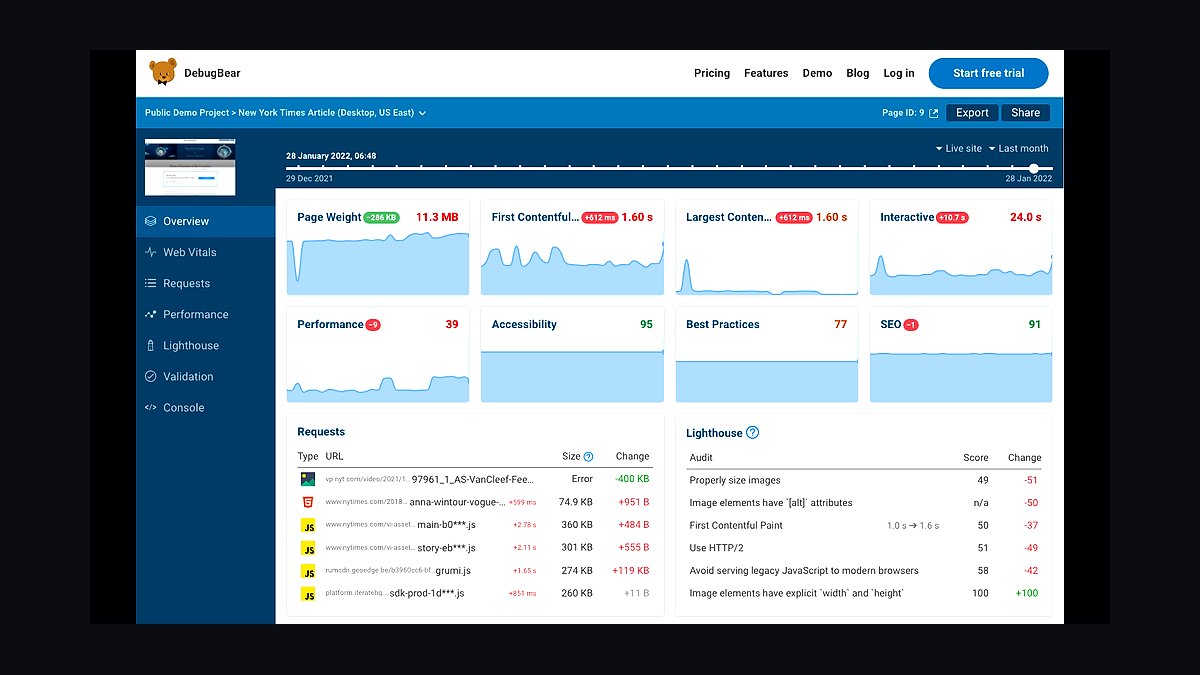The image size is (1200, 675).
Task: Go to the Requests sidebar section
Action: (205, 283)
